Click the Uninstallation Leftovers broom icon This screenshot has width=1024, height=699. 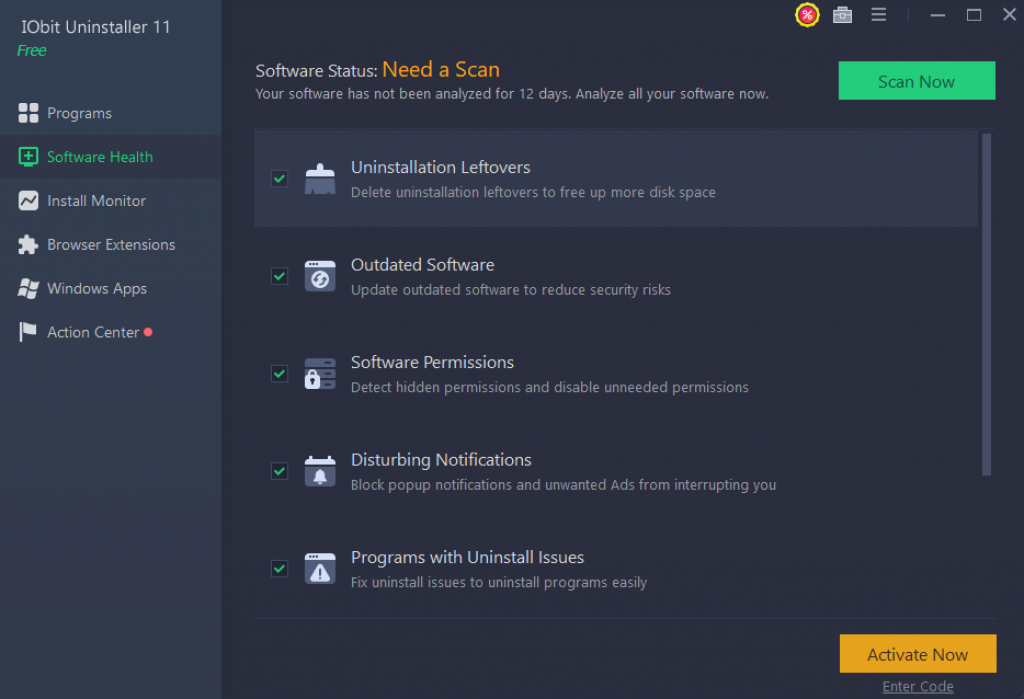(320, 179)
